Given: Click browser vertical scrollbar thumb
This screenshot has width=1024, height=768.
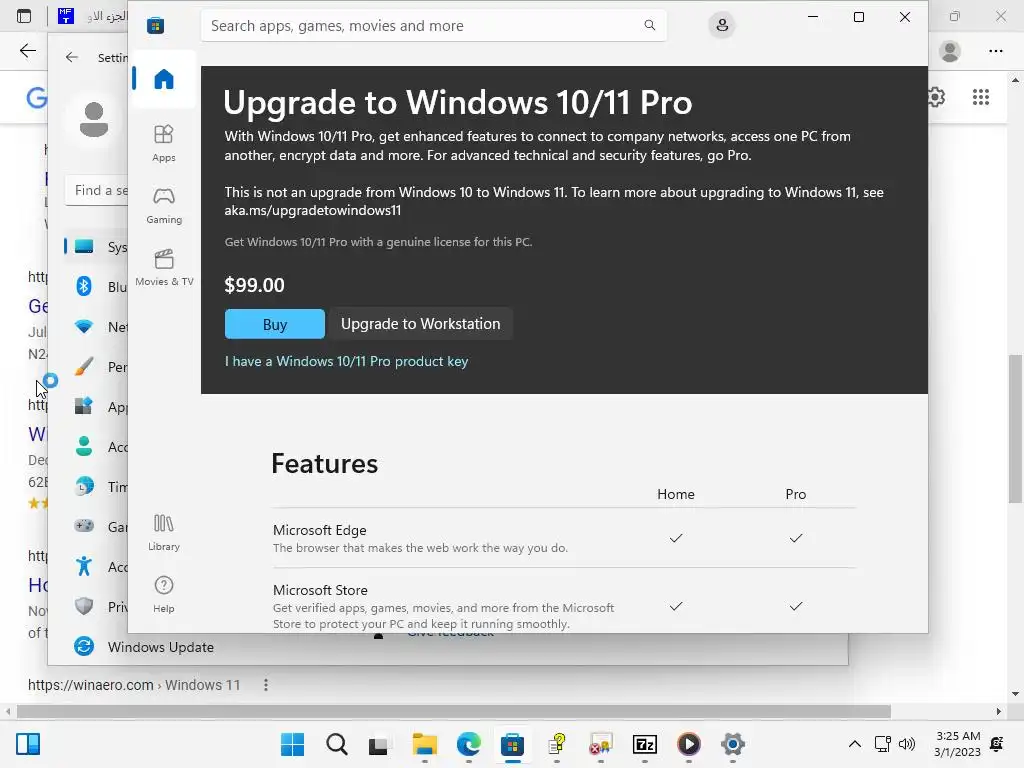Looking at the screenshot, I should pyautogui.click(x=1015, y=428).
